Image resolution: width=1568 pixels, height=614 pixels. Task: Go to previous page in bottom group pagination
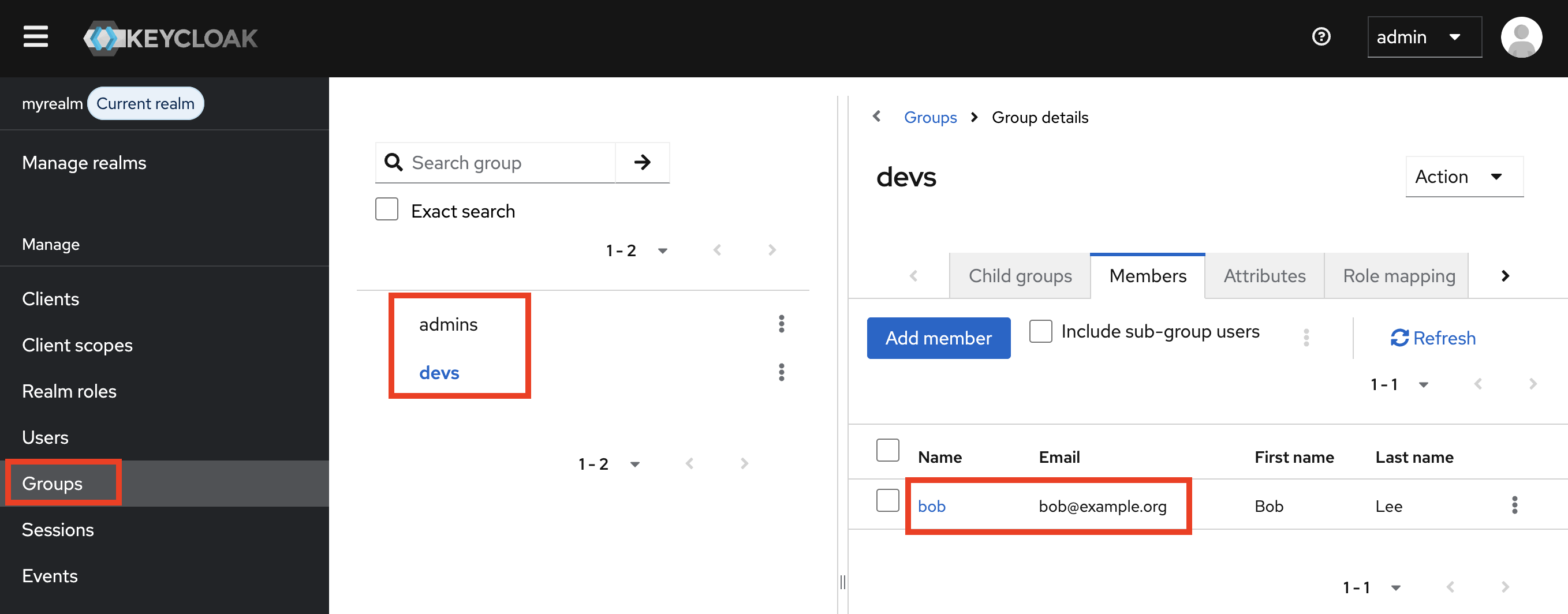(689, 464)
